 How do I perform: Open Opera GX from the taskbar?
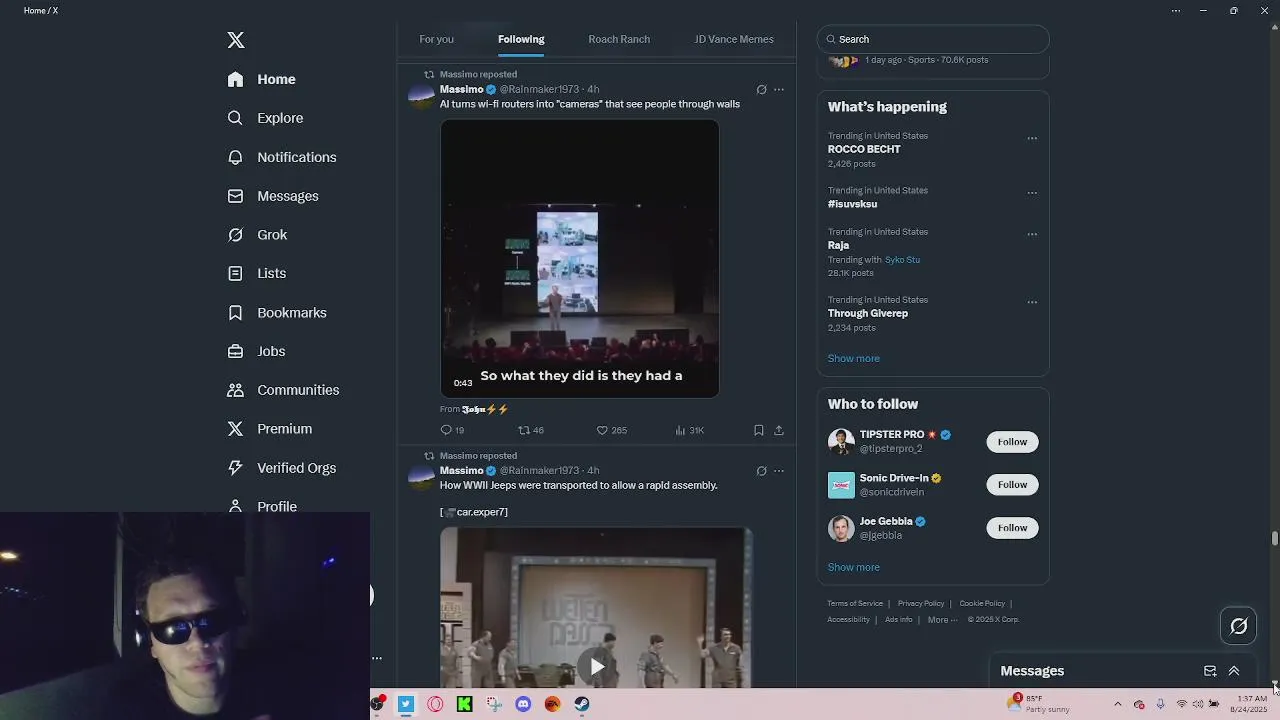click(435, 704)
